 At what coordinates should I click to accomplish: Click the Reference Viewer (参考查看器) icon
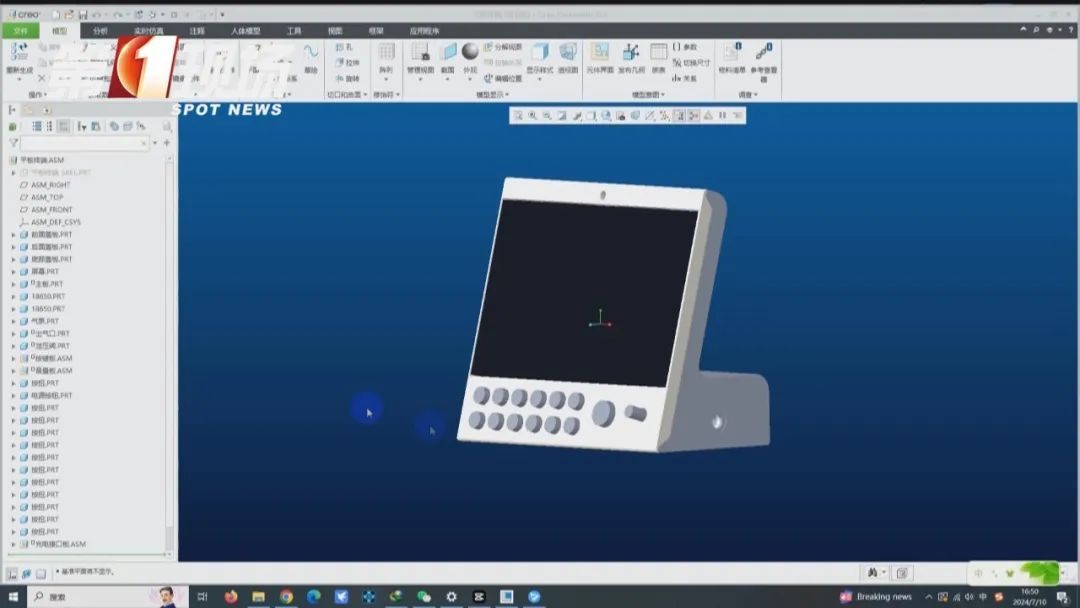tap(764, 56)
